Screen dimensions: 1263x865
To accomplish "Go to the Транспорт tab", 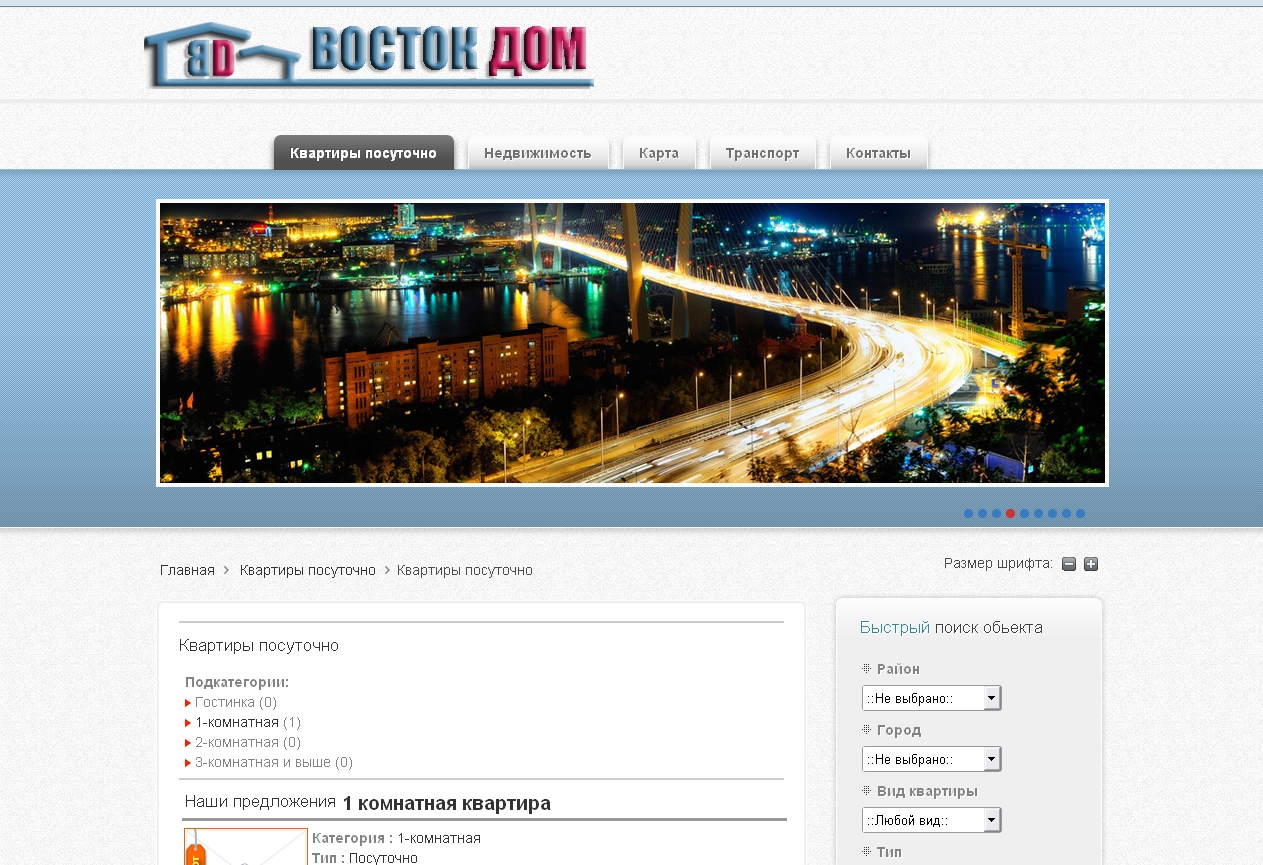I will [x=763, y=153].
